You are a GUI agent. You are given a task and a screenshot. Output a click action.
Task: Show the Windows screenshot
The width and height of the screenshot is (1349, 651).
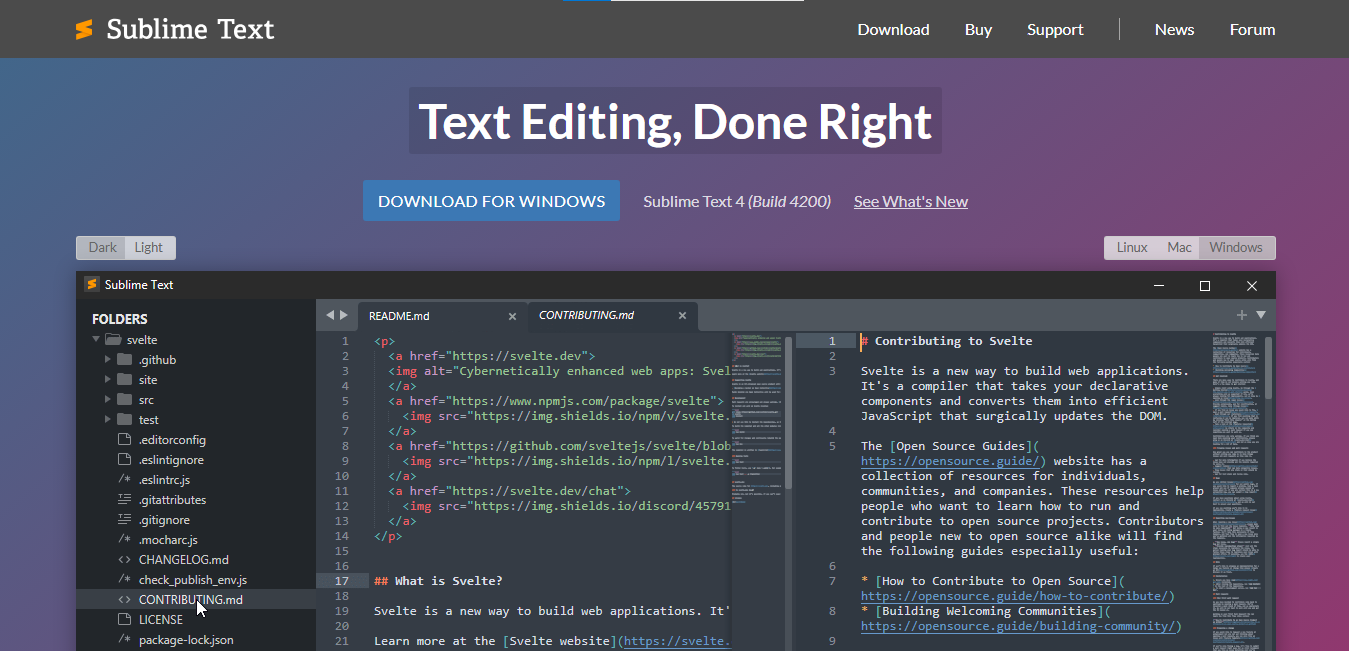pos(1236,247)
